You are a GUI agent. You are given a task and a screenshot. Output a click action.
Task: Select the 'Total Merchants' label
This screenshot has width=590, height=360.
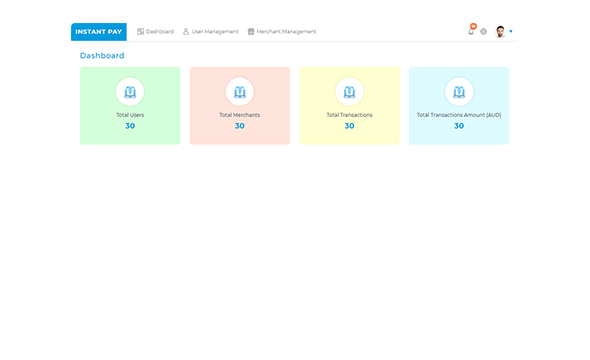pyautogui.click(x=240, y=115)
